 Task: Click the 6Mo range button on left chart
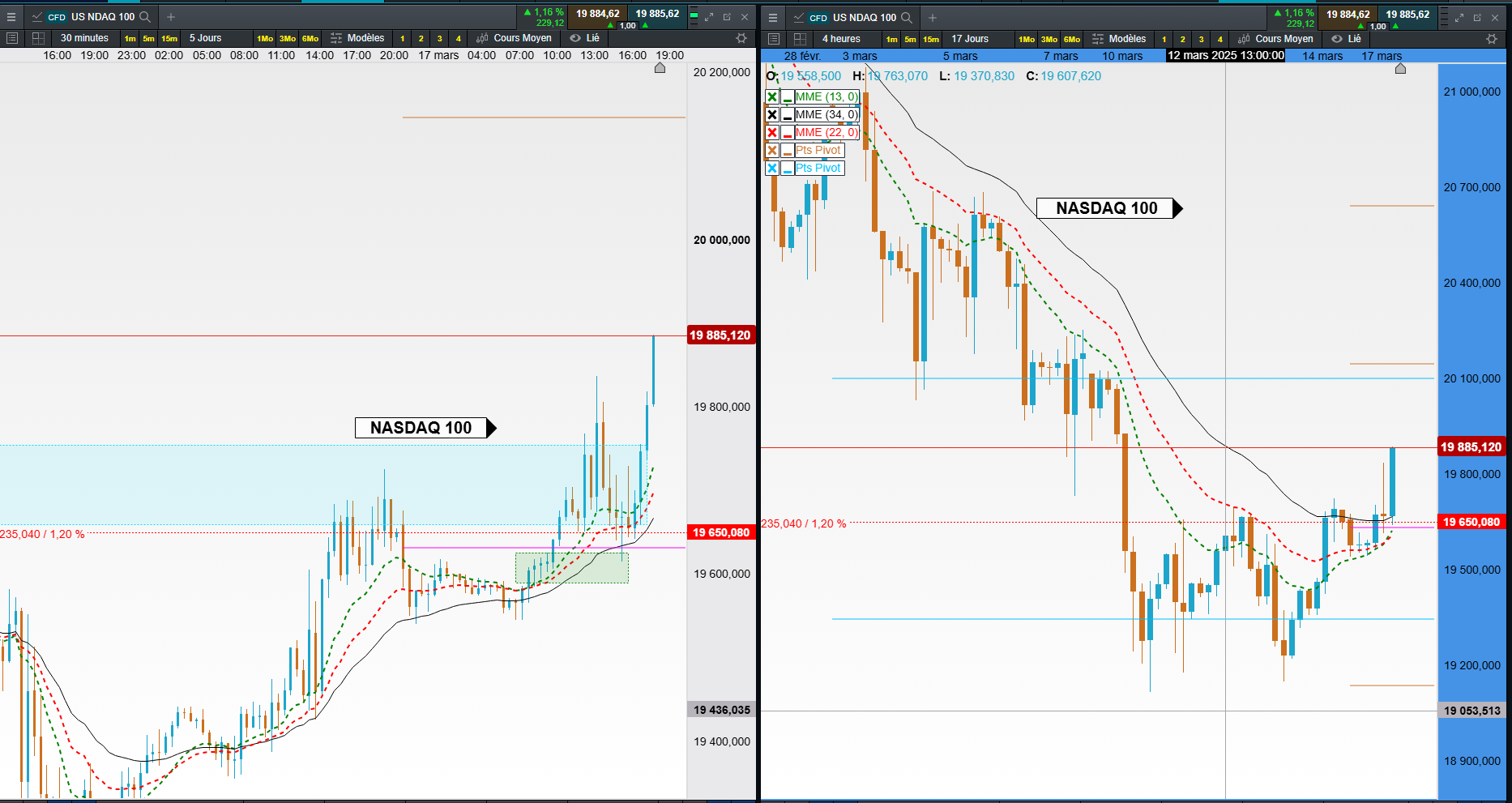310,38
